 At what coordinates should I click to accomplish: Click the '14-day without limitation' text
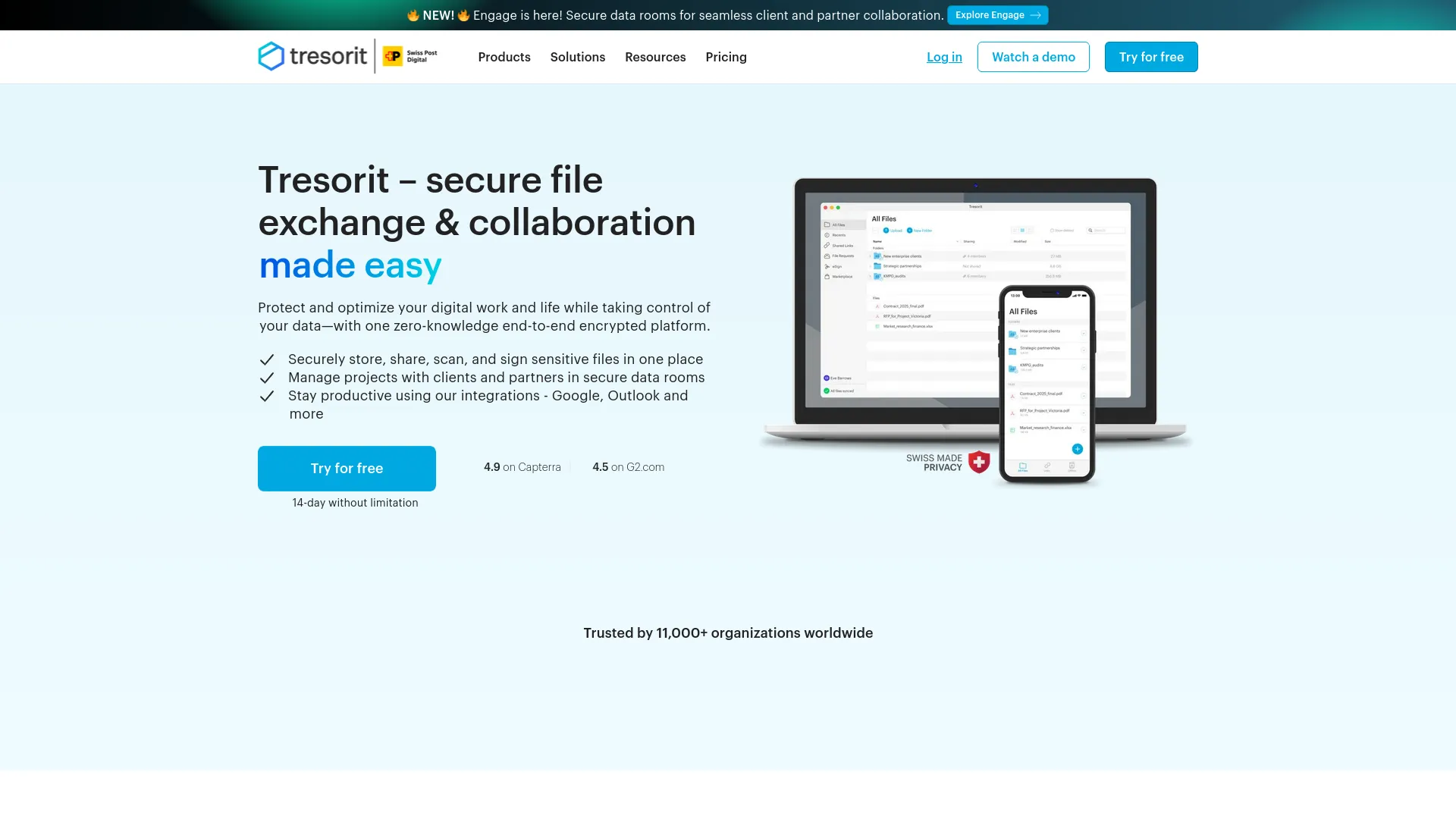[x=355, y=503]
